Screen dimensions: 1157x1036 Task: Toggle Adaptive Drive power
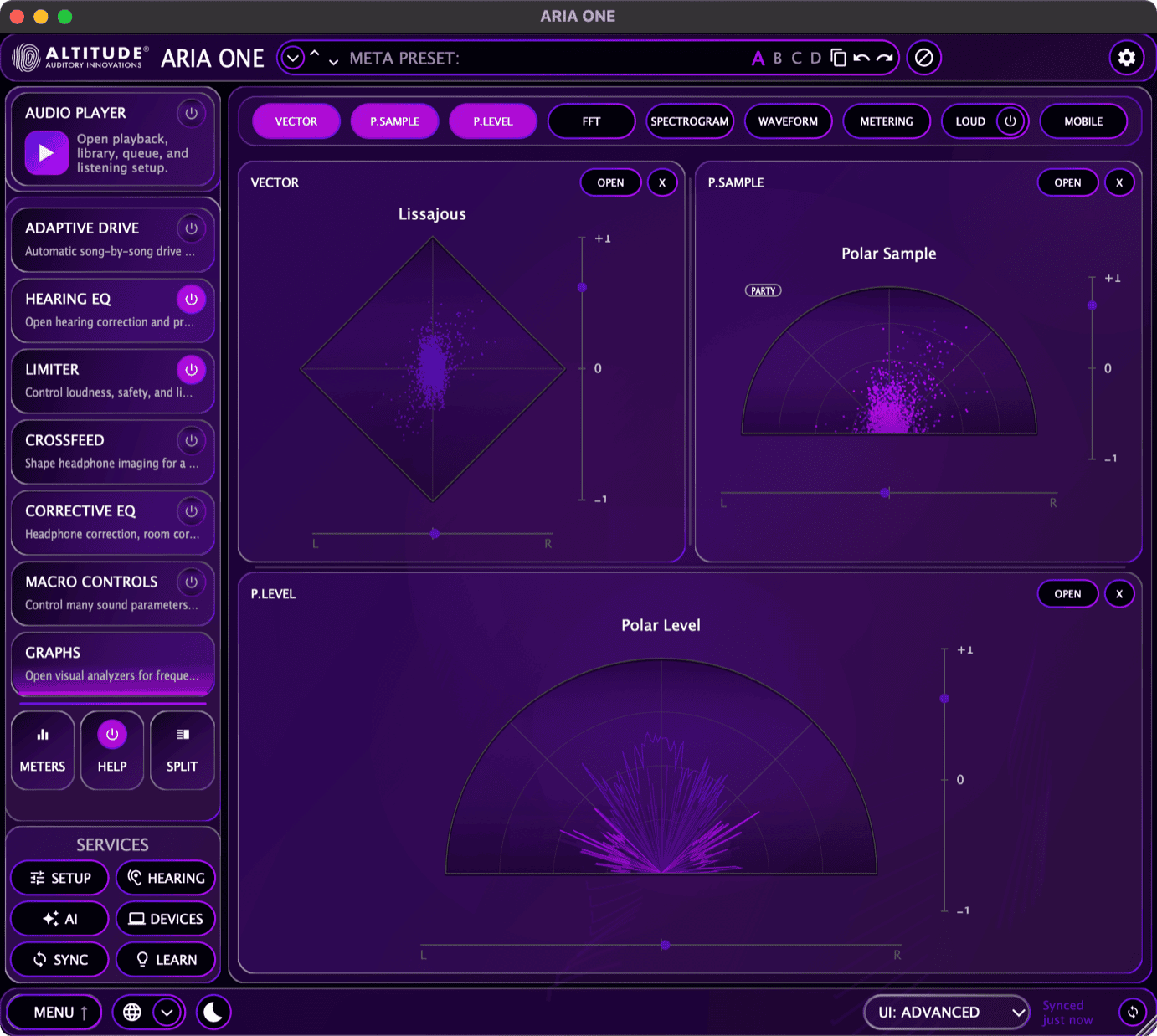(x=192, y=228)
